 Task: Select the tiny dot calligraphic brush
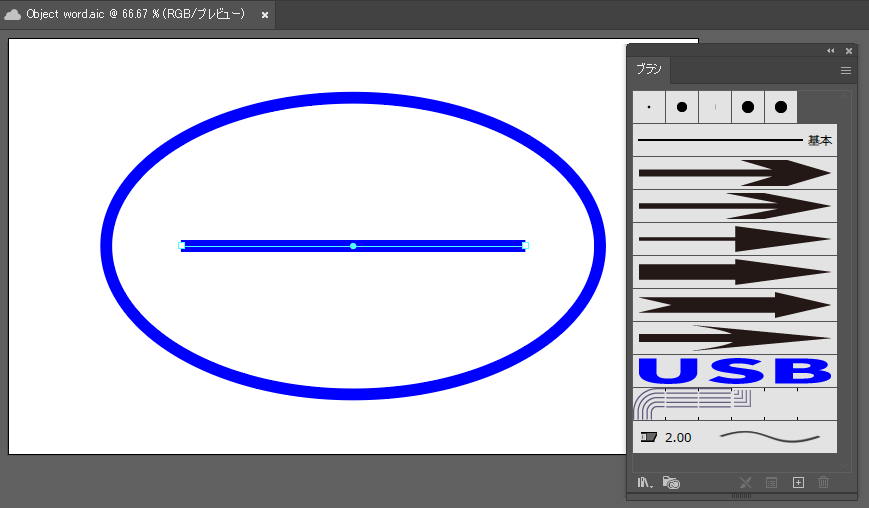click(649, 107)
